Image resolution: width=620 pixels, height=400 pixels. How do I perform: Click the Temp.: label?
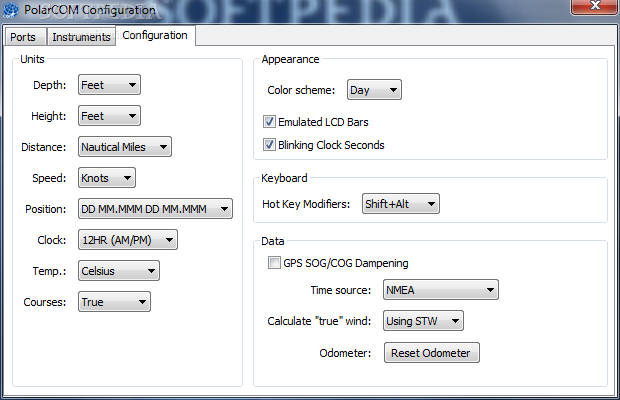pos(49,271)
